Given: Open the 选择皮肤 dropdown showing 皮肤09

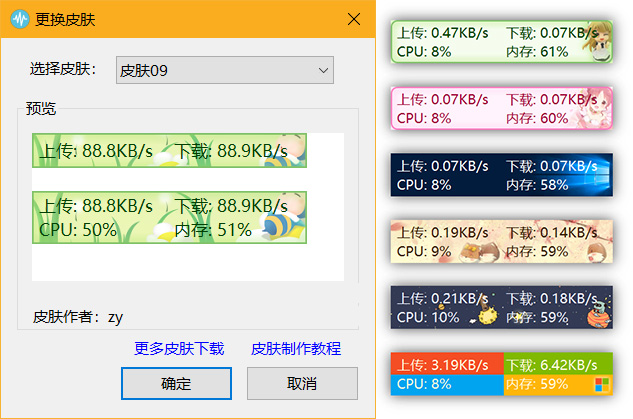Looking at the screenshot, I should pyautogui.click(x=225, y=70).
